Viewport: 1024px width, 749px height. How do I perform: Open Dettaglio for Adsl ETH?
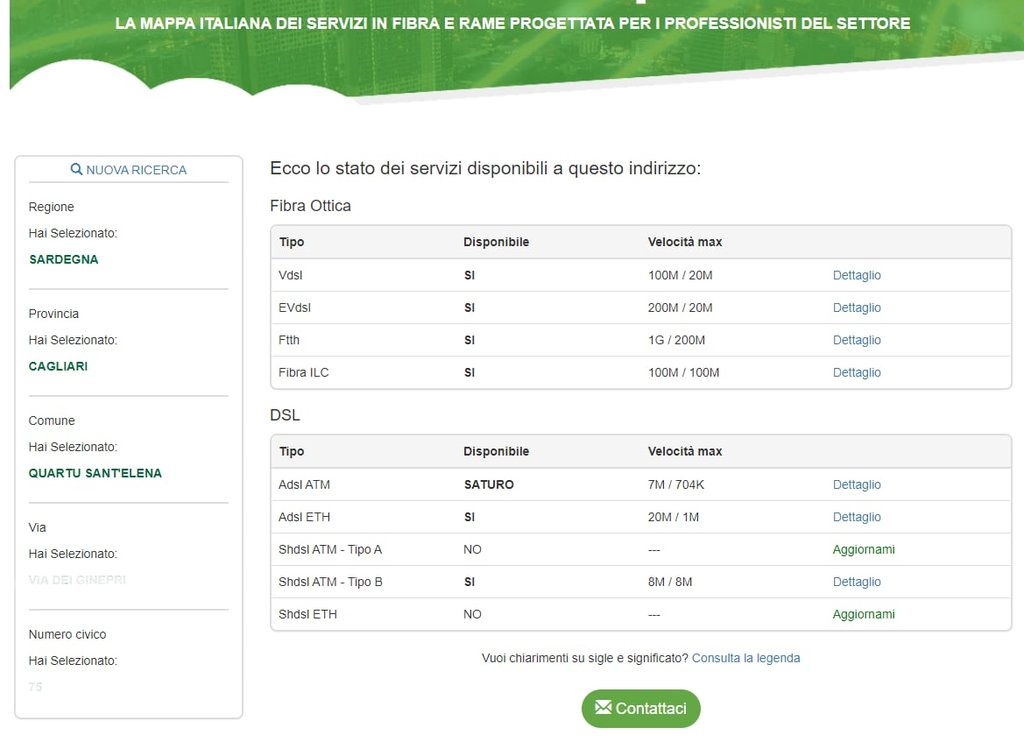[856, 517]
